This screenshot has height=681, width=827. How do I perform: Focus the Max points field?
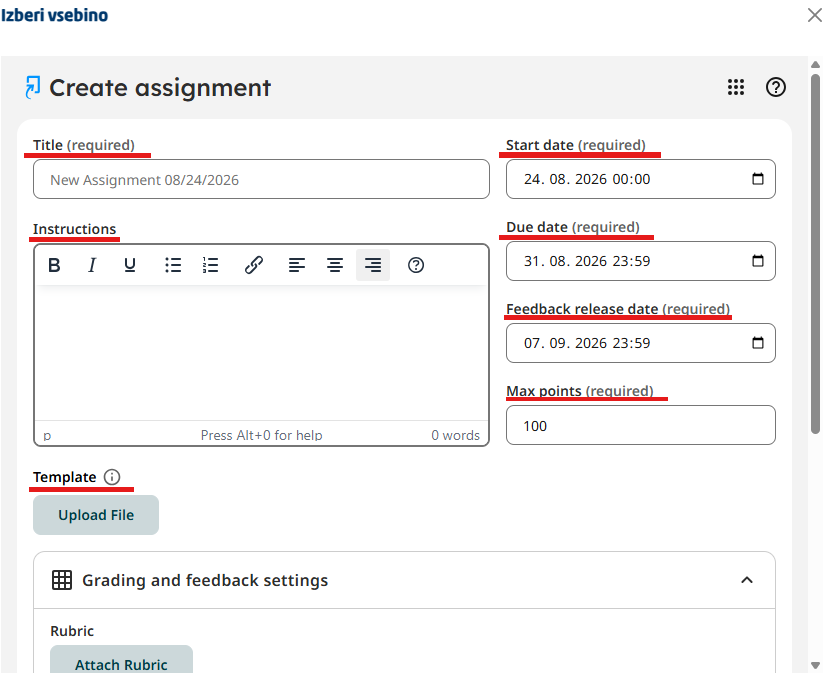point(641,425)
